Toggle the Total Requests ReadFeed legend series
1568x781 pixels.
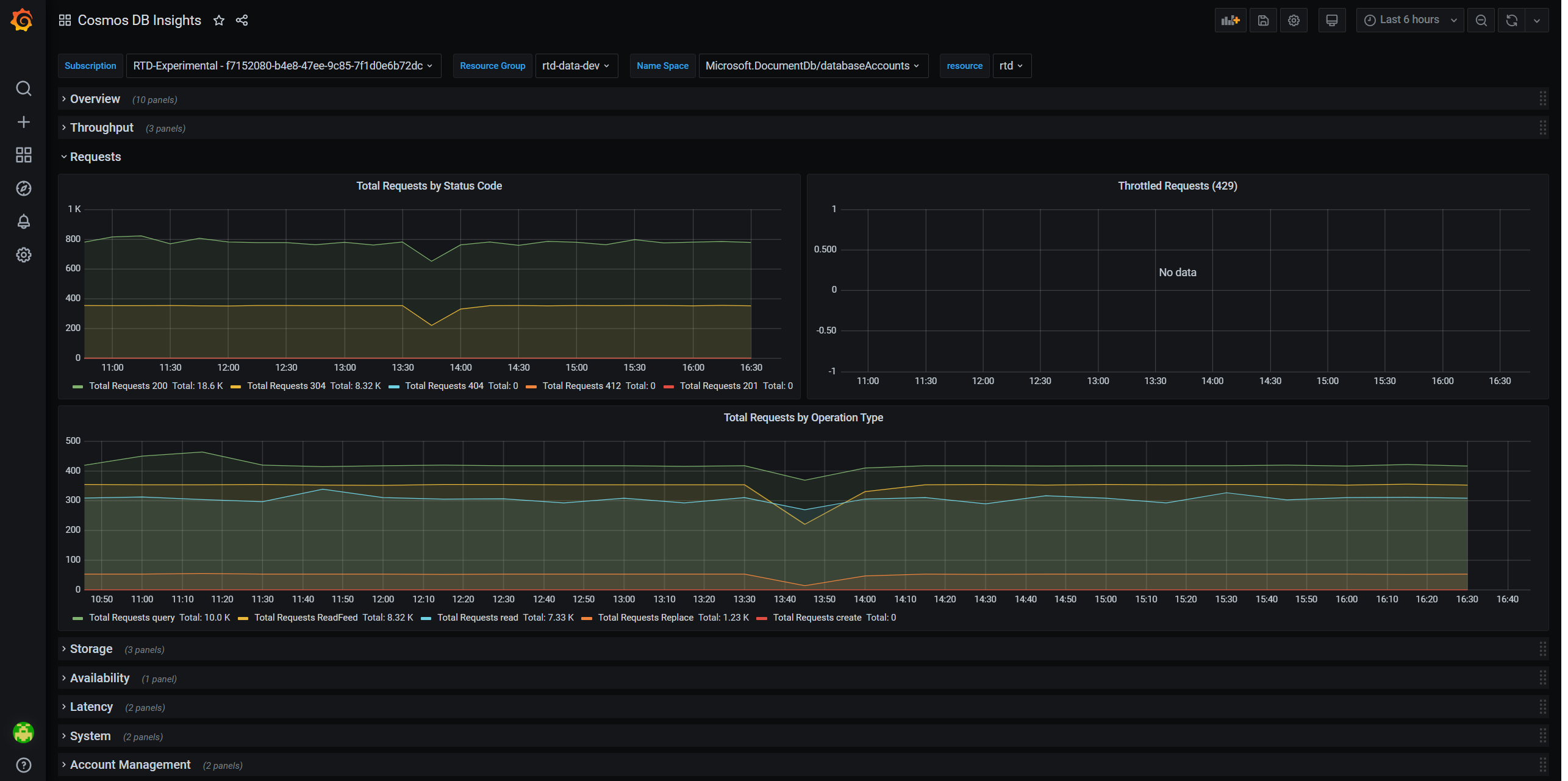(x=306, y=618)
